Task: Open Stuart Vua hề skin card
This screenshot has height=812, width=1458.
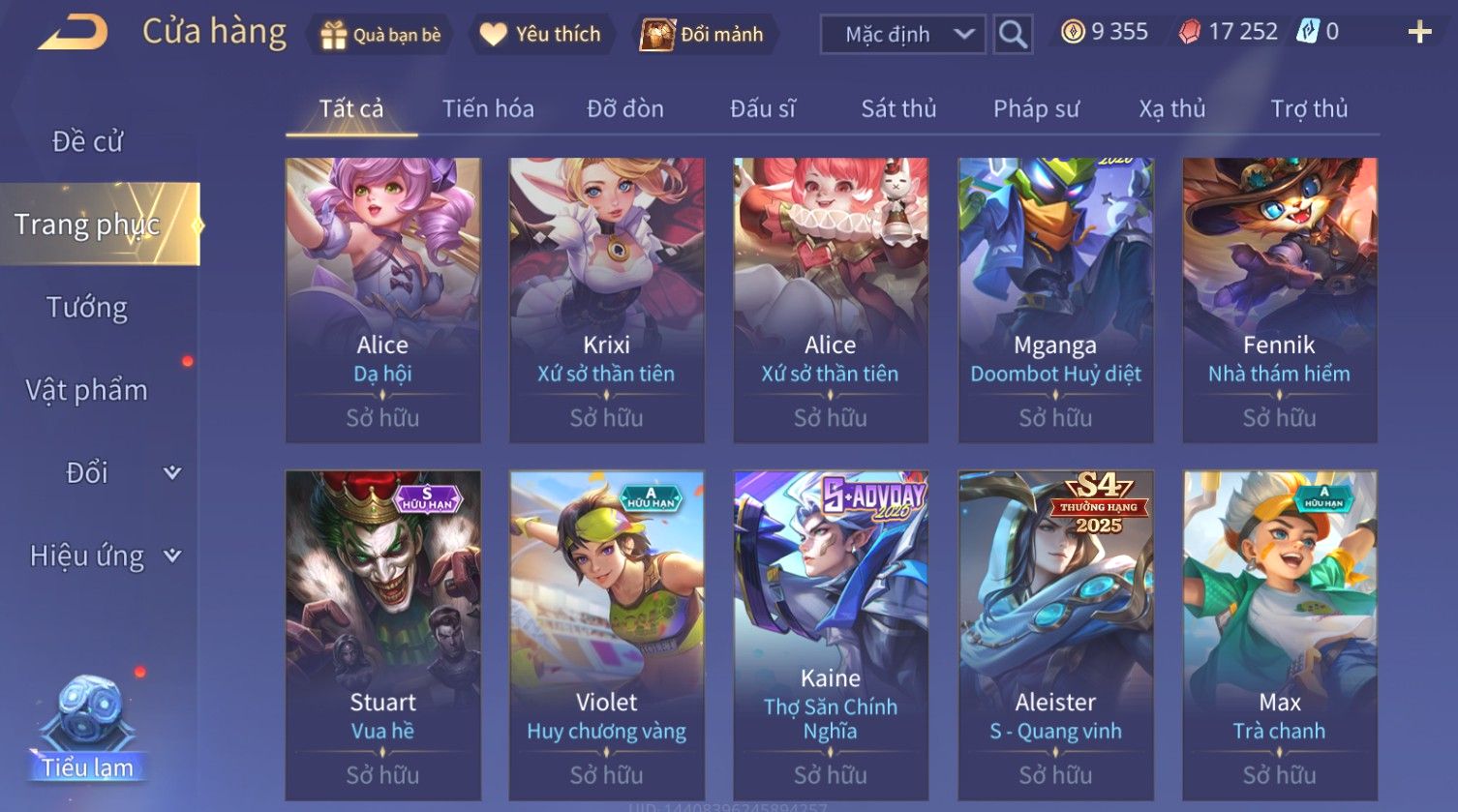Action: click(x=383, y=636)
